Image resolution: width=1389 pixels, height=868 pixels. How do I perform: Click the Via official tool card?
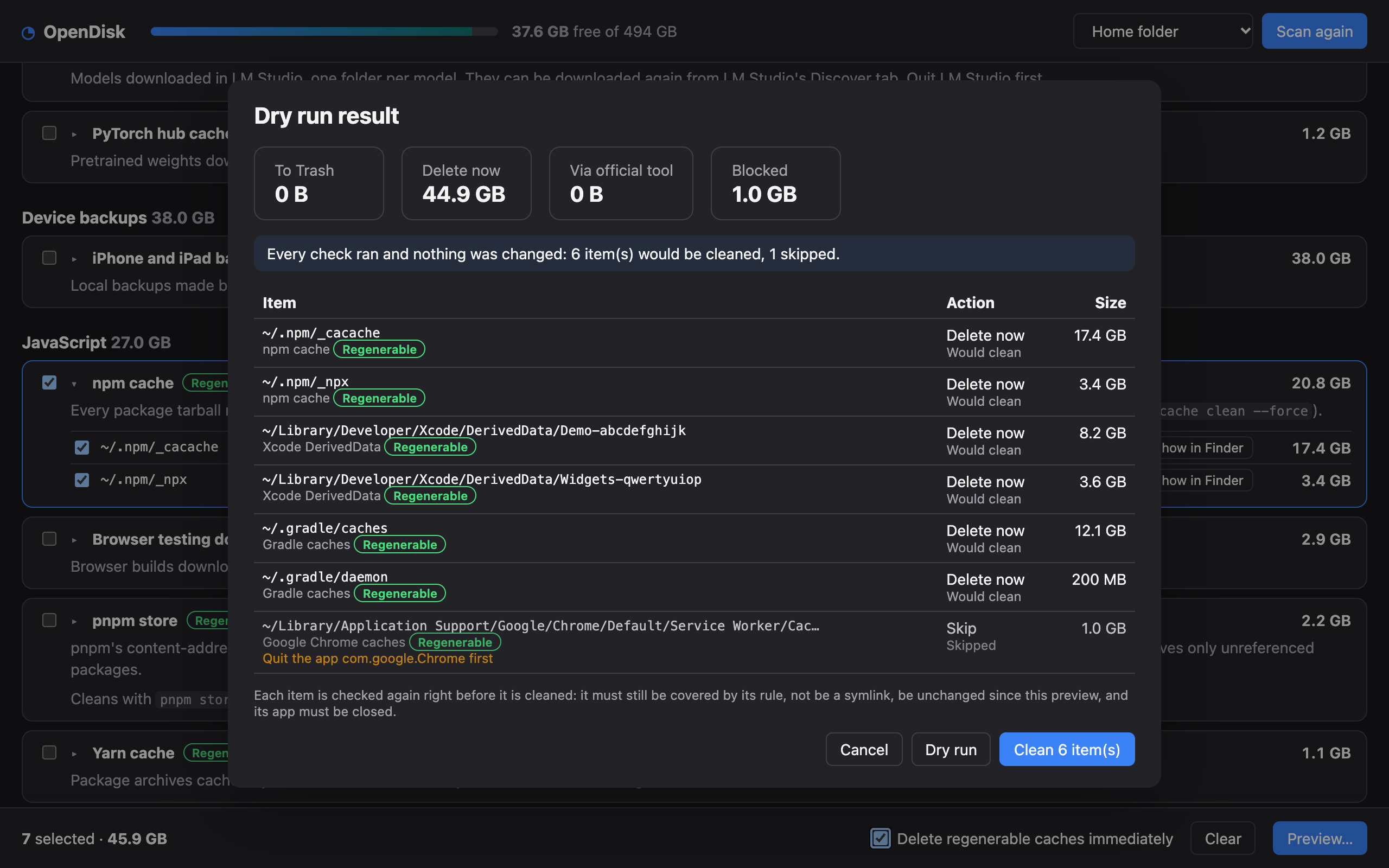tap(621, 183)
